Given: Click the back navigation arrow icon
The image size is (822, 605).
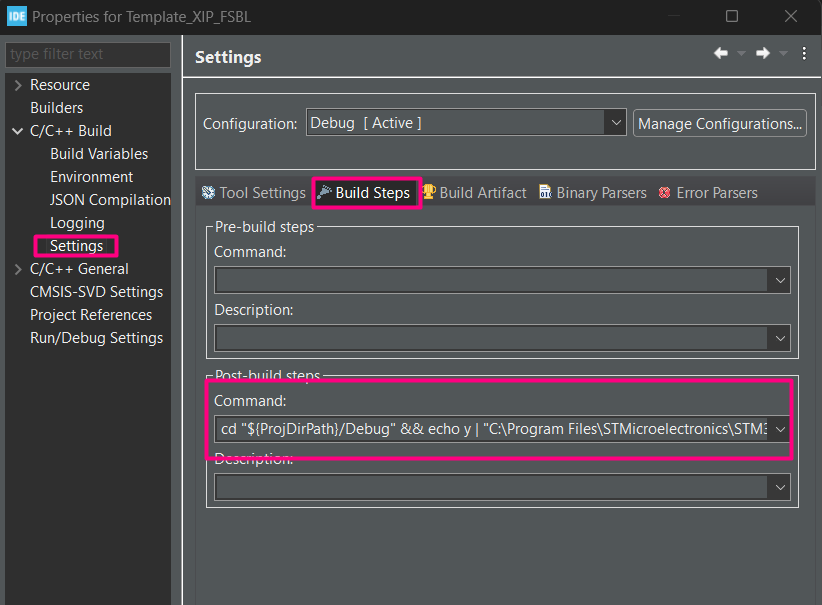Looking at the screenshot, I should [720, 54].
